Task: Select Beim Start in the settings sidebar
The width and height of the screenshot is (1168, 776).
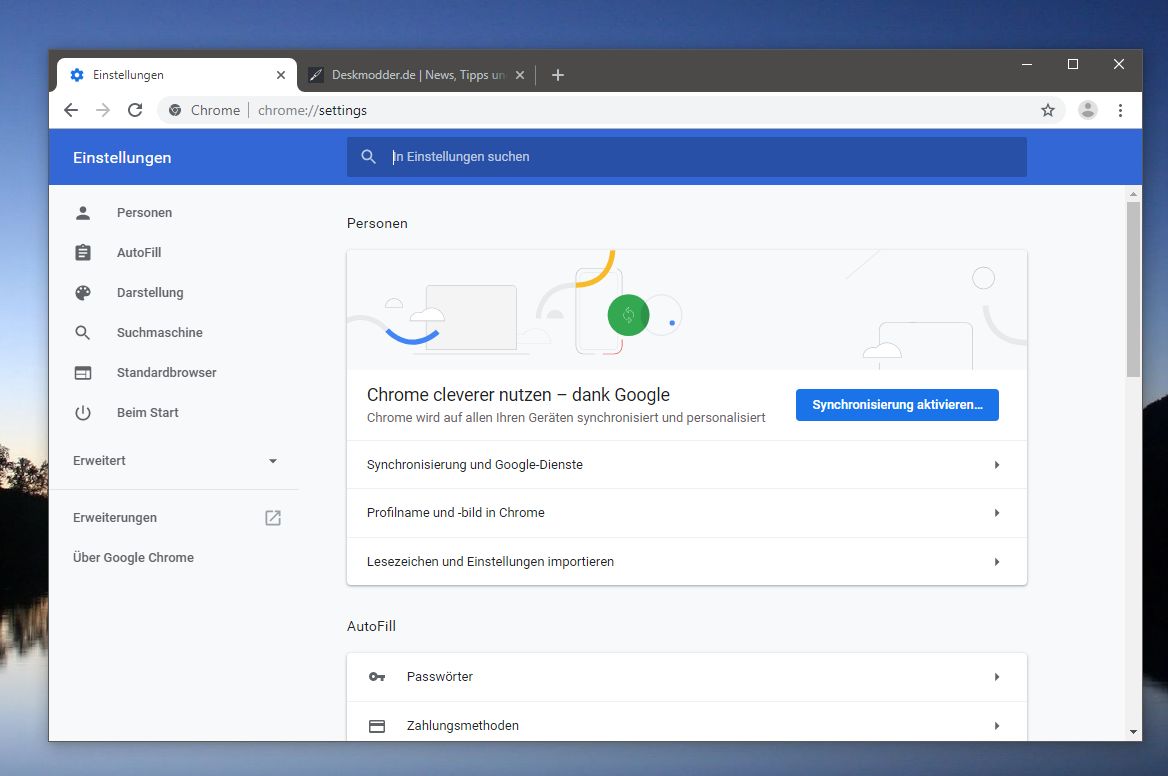Action: tap(147, 413)
